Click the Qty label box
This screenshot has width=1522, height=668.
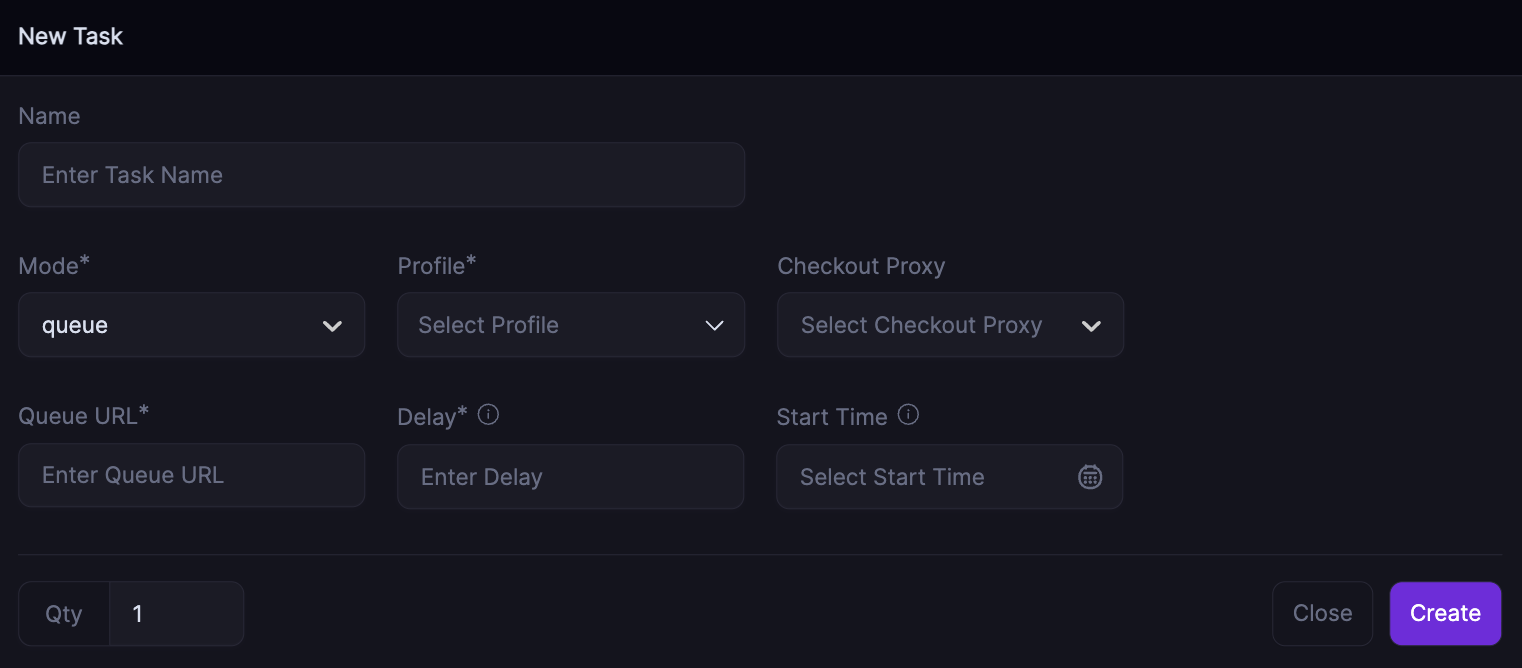click(x=64, y=613)
